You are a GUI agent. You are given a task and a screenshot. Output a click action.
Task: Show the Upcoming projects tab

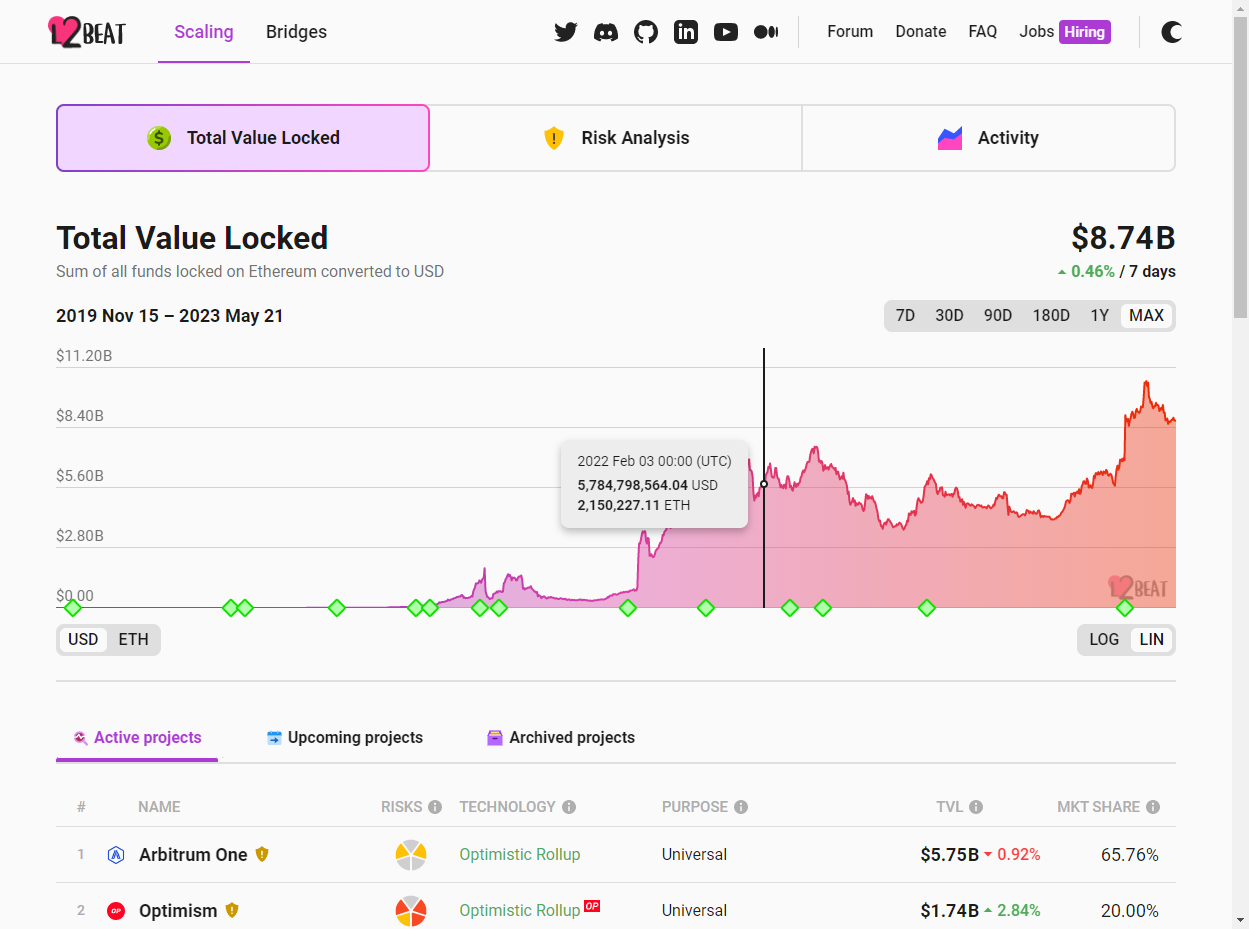click(344, 738)
